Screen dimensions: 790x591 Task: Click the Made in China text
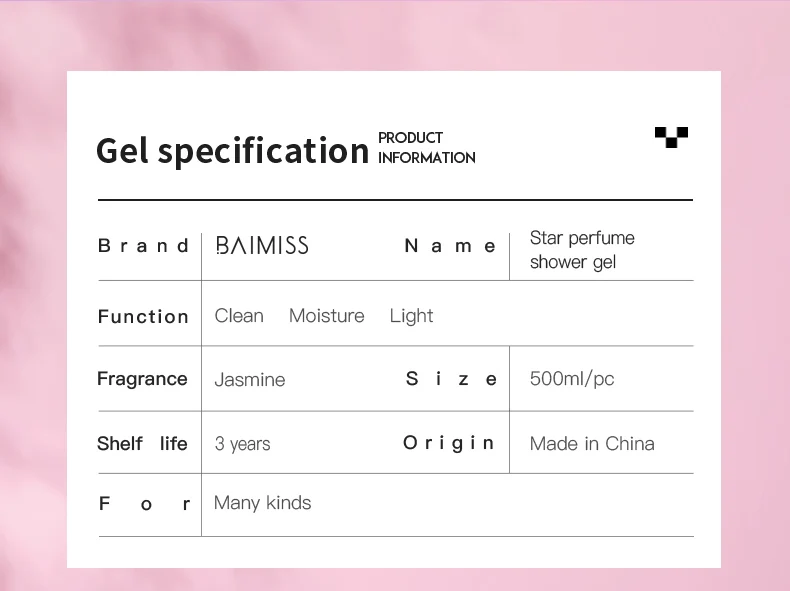tap(592, 444)
